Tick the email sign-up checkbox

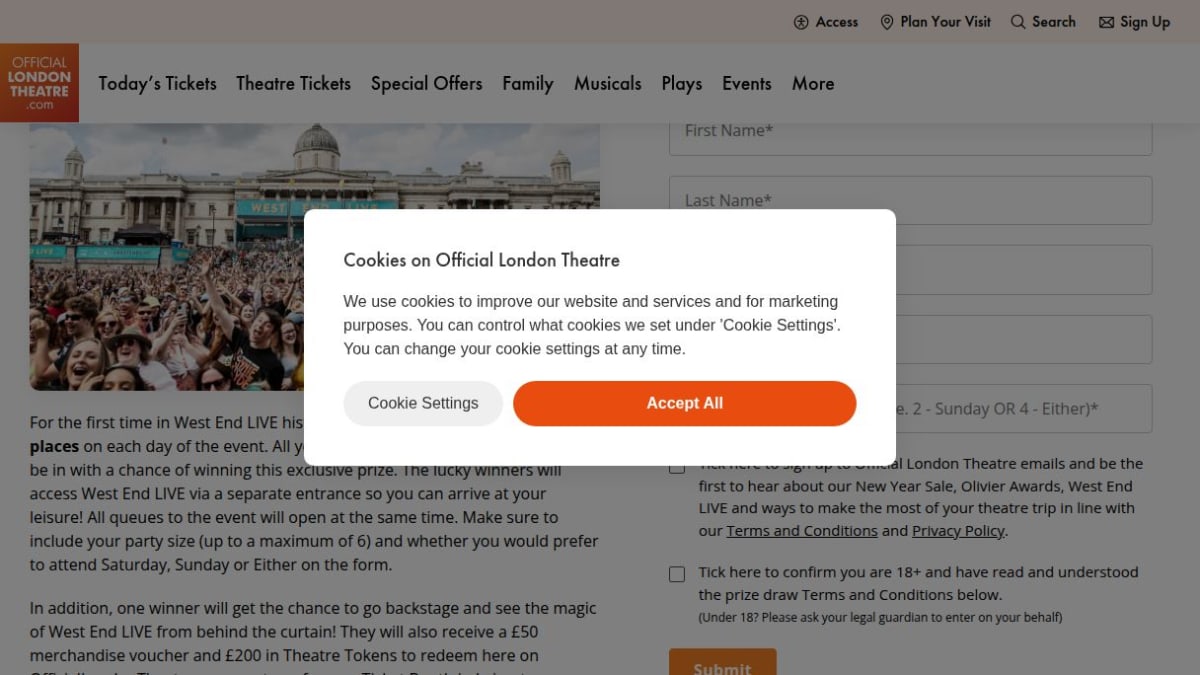click(677, 467)
